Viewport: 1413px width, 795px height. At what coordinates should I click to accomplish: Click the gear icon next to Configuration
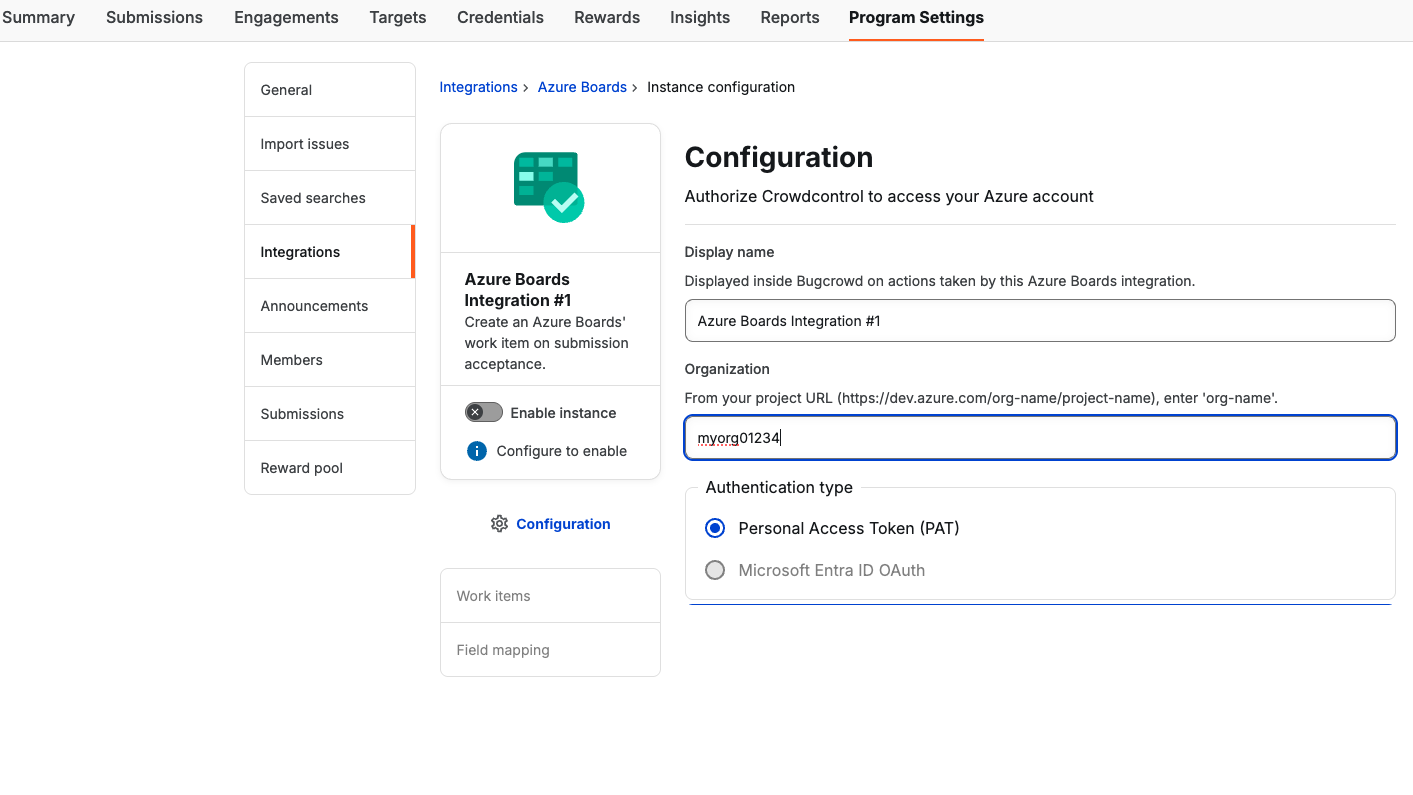(499, 524)
